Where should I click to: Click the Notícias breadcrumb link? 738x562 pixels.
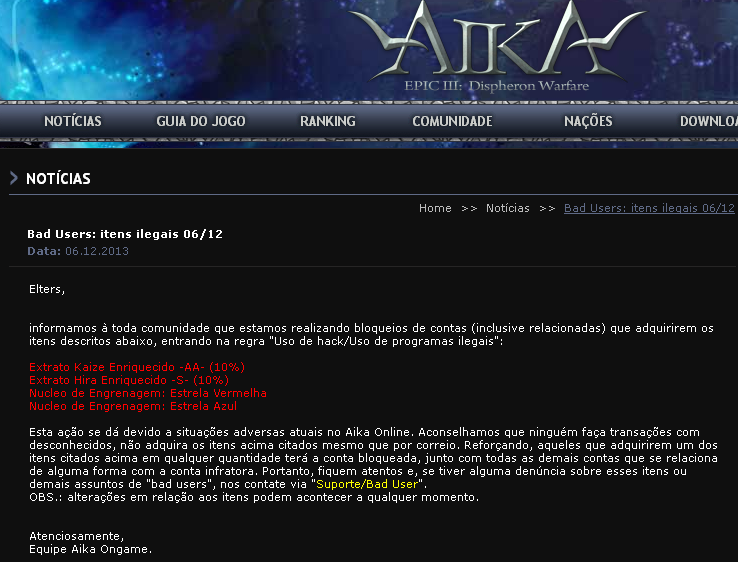click(x=507, y=208)
